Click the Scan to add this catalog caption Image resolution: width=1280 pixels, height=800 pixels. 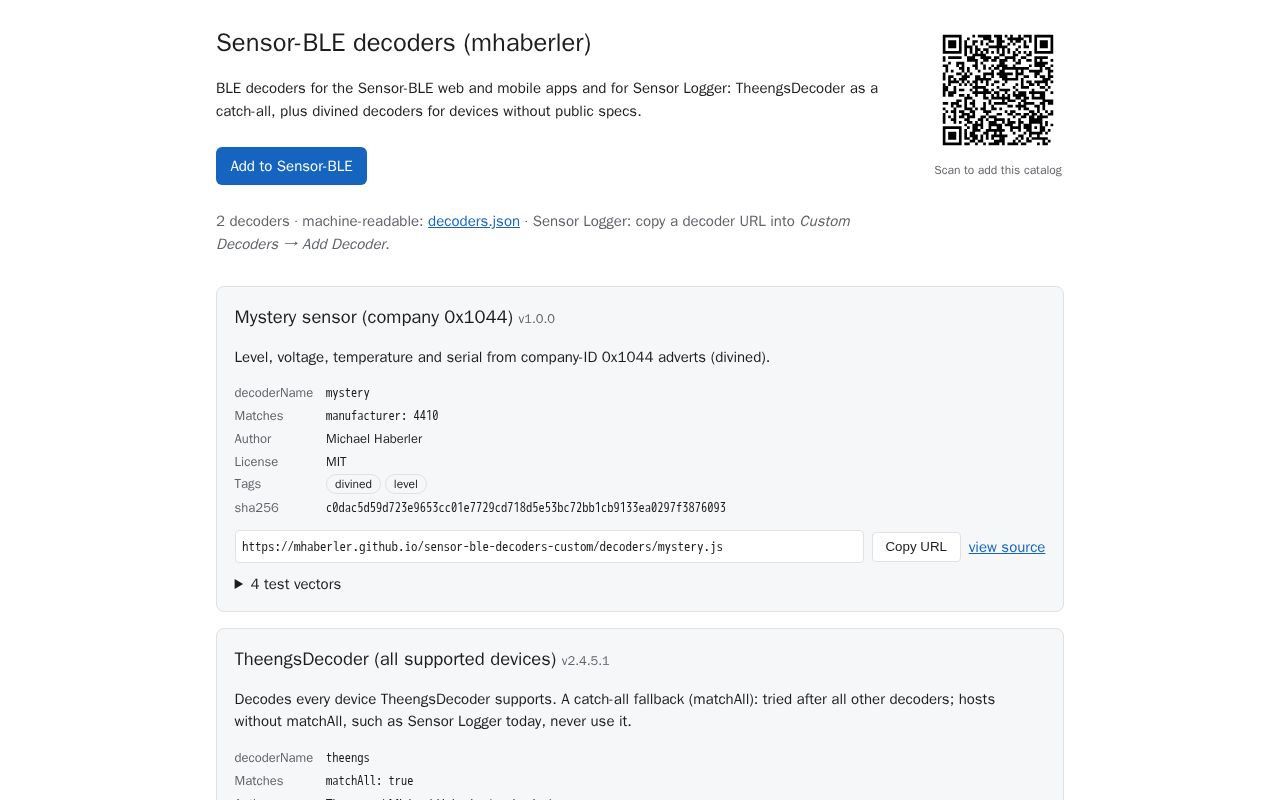click(998, 170)
